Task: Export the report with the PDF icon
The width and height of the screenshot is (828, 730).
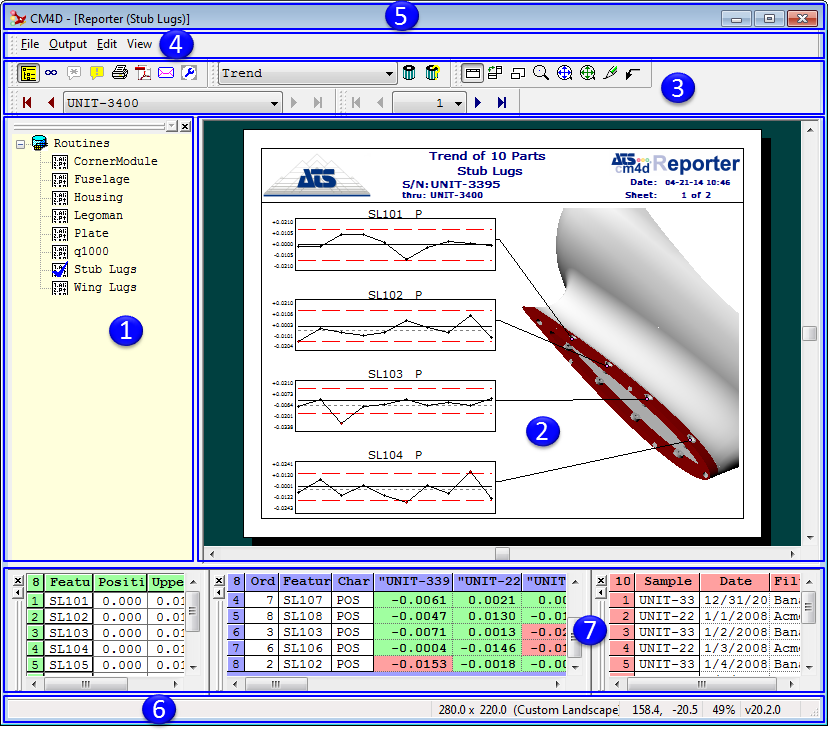Action: click(x=143, y=73)
